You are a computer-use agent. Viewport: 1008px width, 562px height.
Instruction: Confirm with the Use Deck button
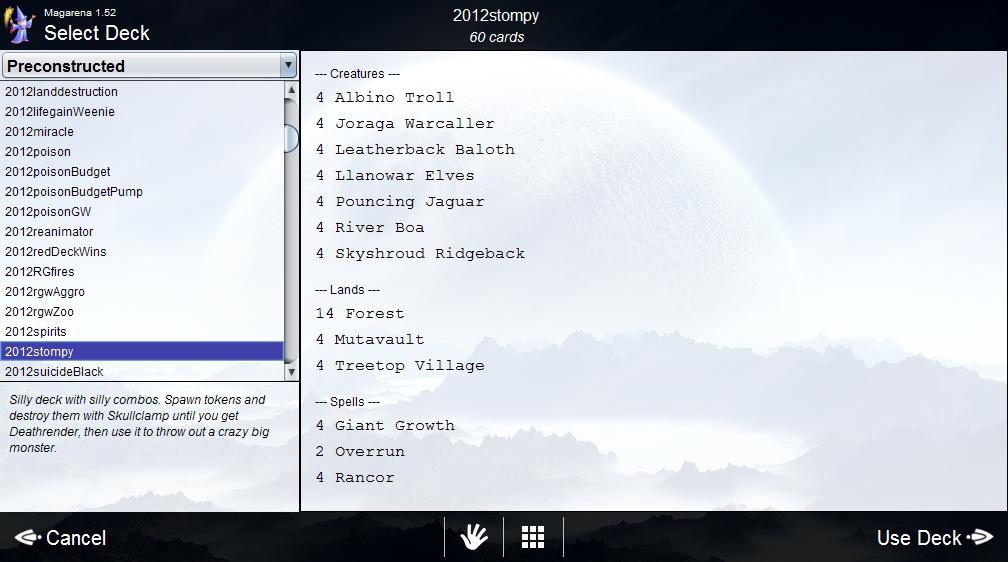(919, 538)
